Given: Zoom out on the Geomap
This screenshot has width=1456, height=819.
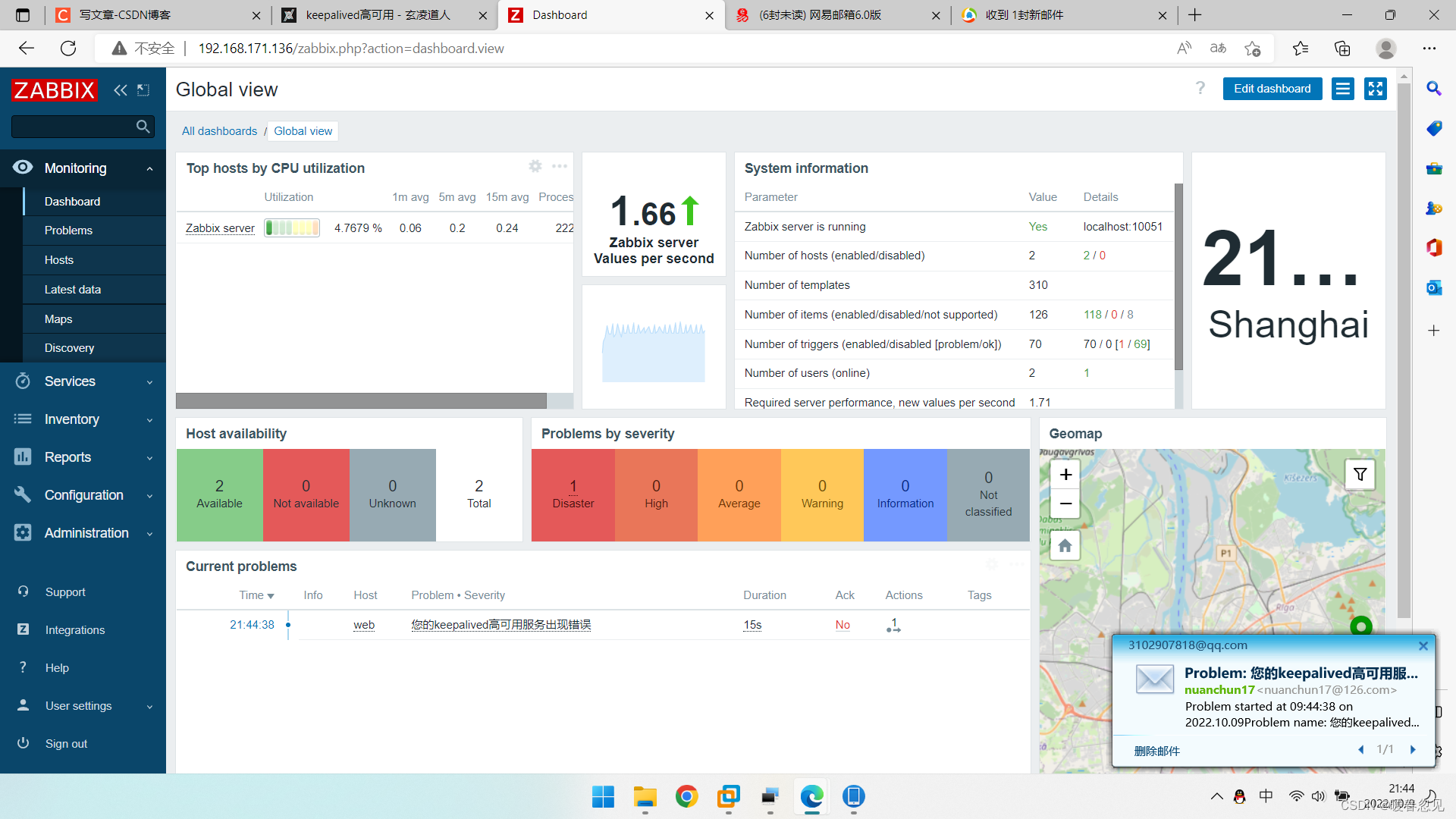Looking at the screenshot, I should (1065, 504).
